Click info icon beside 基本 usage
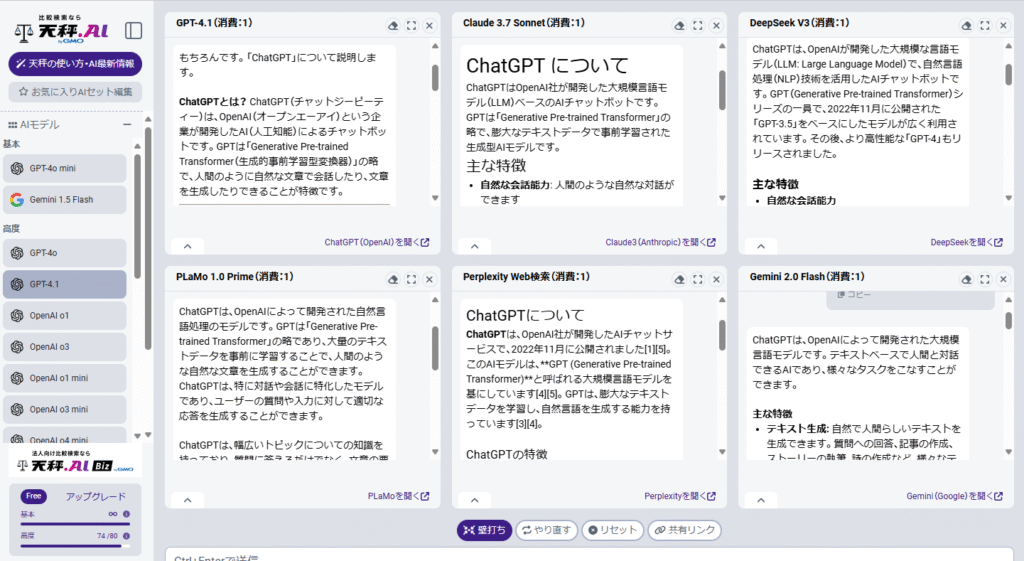 127,515
